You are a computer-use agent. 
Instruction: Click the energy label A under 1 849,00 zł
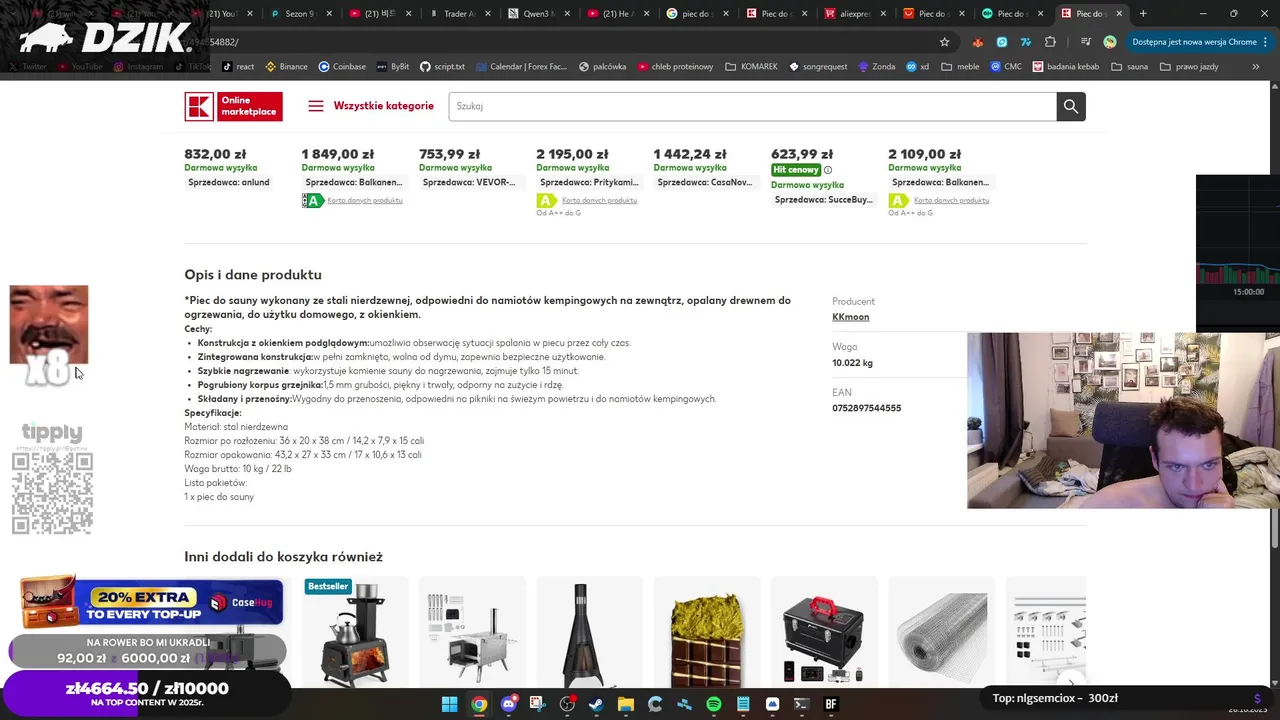pyautogui.click(x=313, y=201)
